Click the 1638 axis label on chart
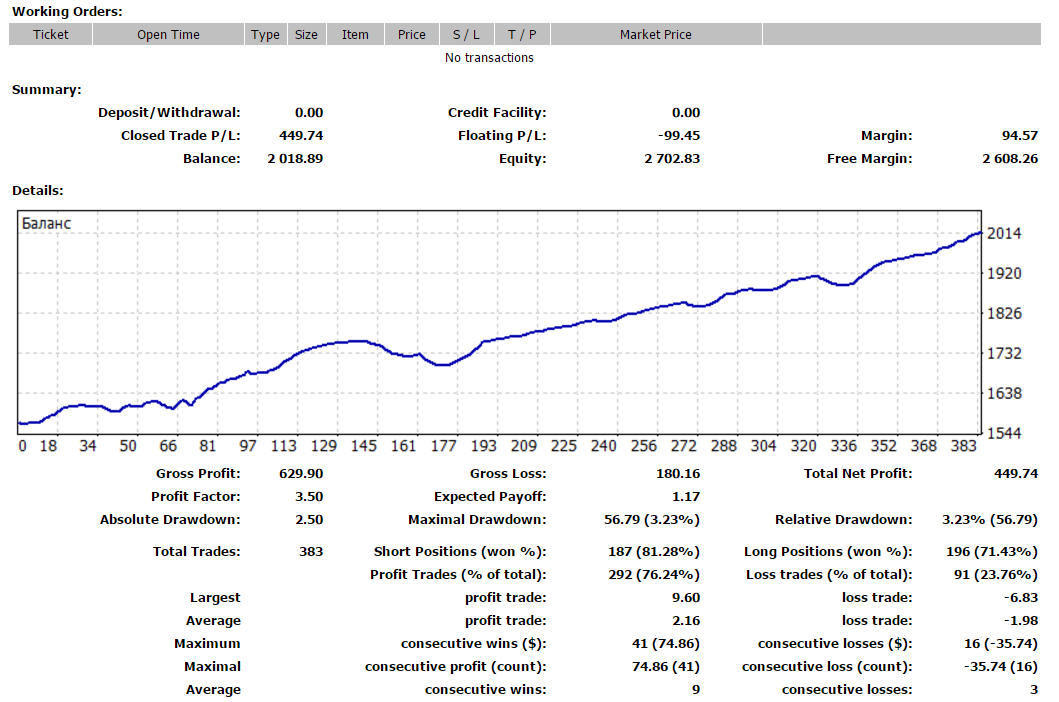This screenshot has height=702, width=1059. pos(1004,393)
